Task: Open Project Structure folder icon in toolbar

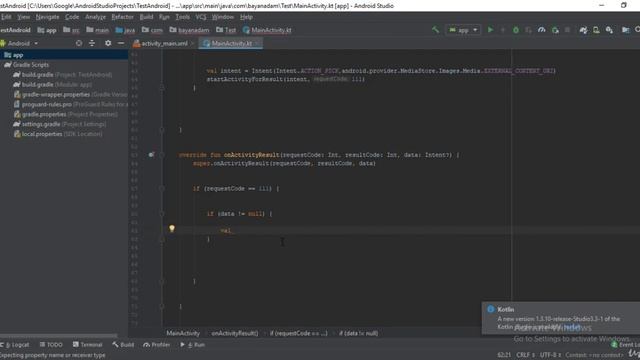Action: [x=625, y=30]
